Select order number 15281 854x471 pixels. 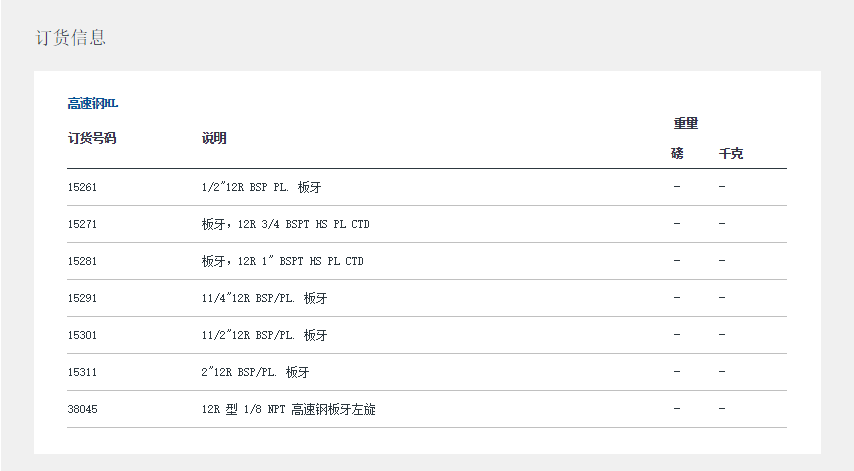pyautogui.click(x=82, y=261)
